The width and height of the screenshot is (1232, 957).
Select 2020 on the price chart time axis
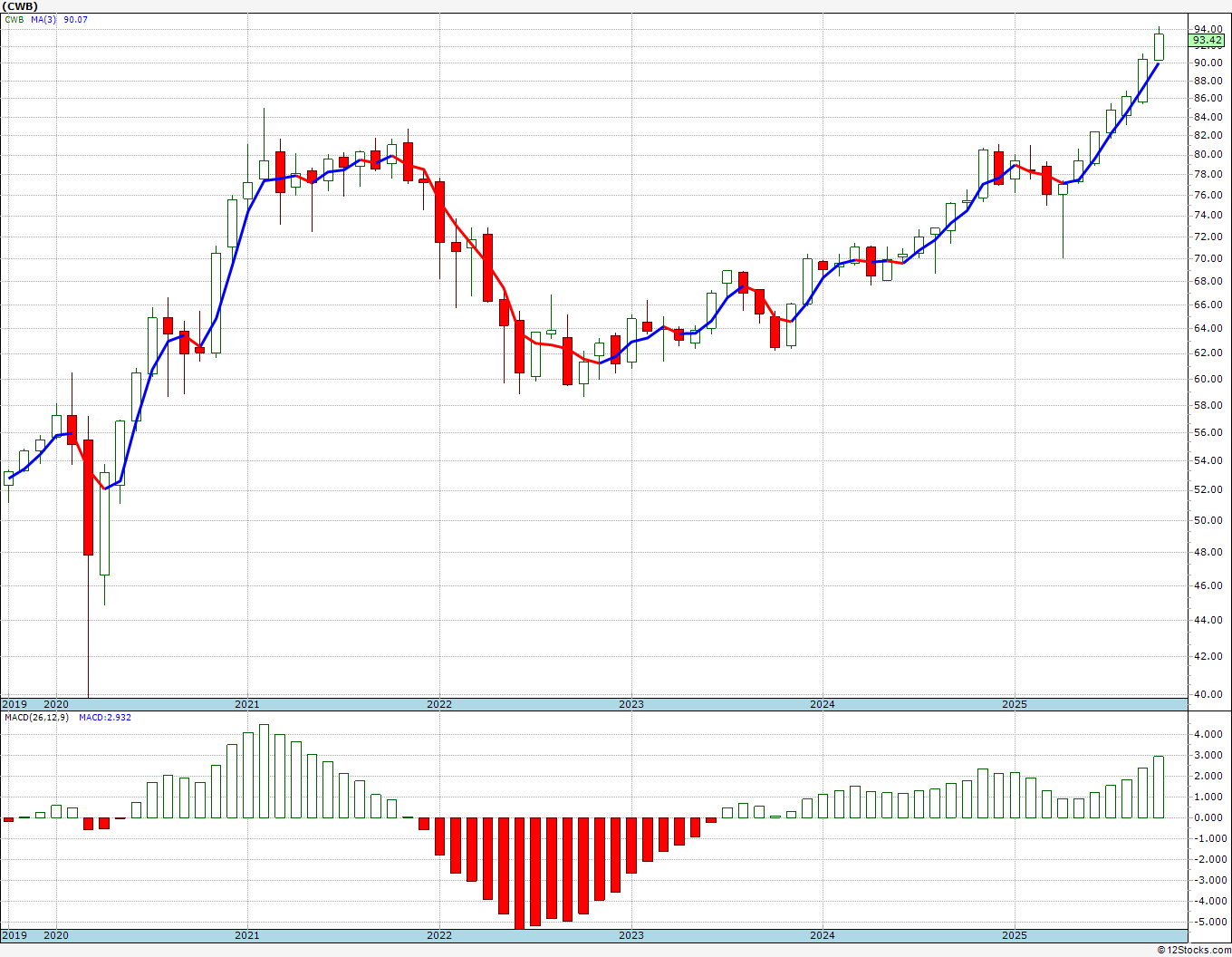click(56, 704)
